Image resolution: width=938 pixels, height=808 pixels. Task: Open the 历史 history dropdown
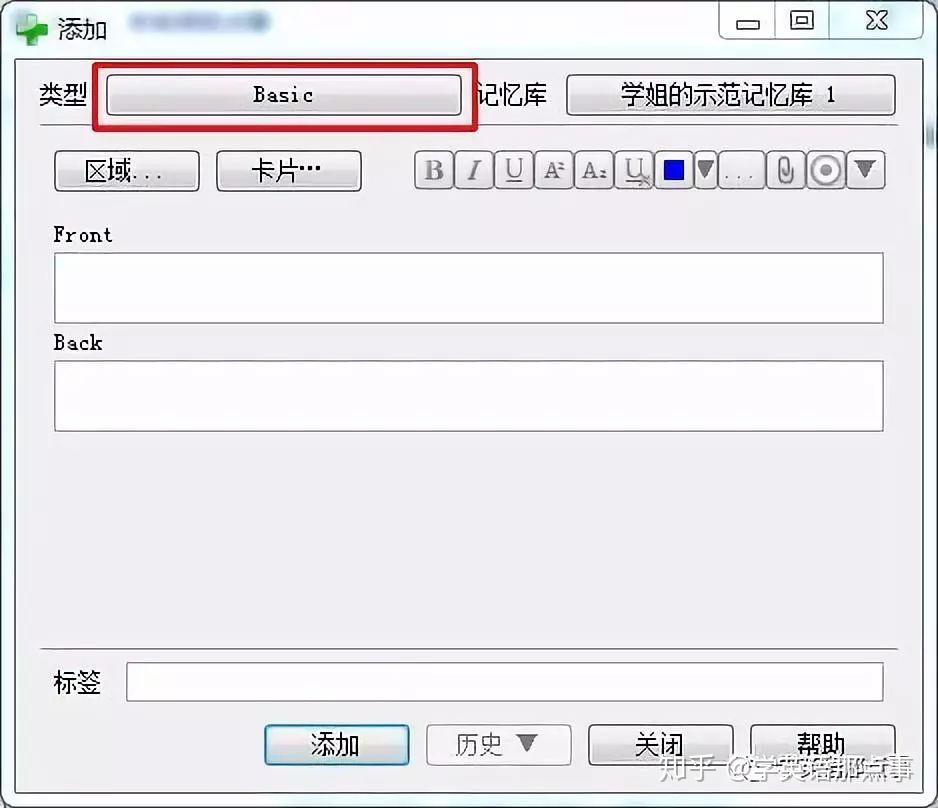point(499,745)
